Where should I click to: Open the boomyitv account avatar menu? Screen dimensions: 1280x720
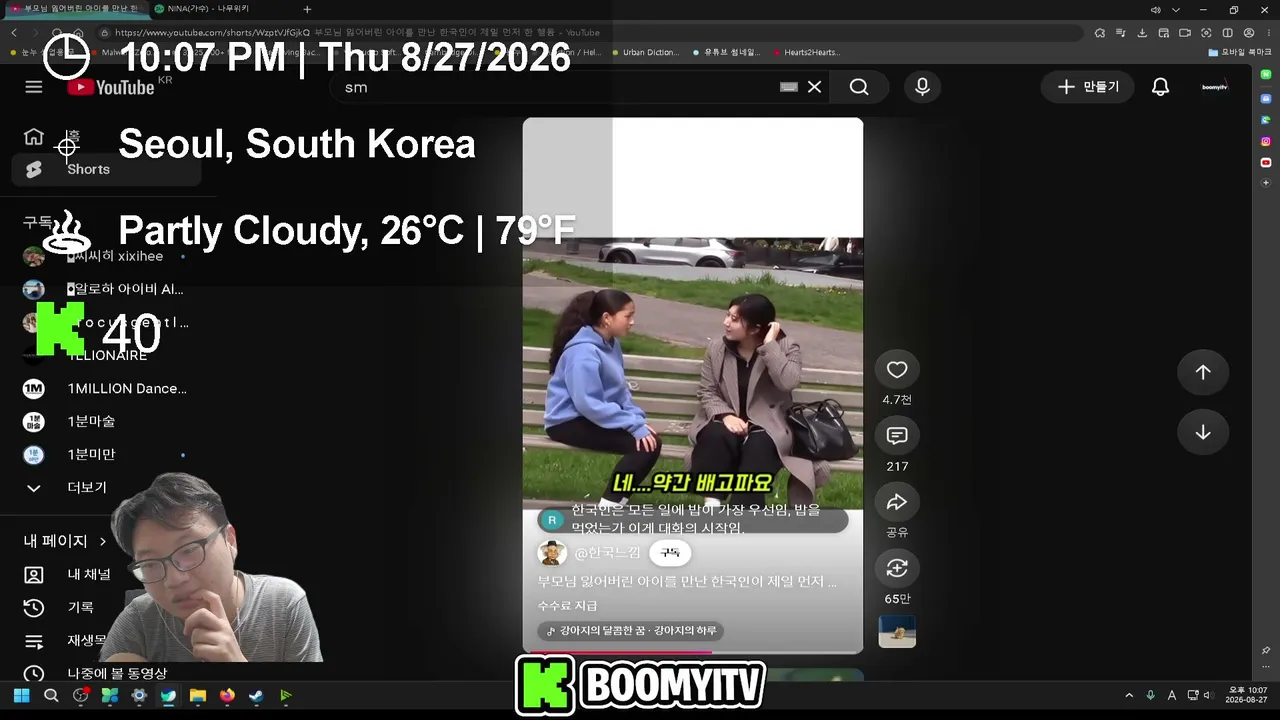[x=1214, y=87]
